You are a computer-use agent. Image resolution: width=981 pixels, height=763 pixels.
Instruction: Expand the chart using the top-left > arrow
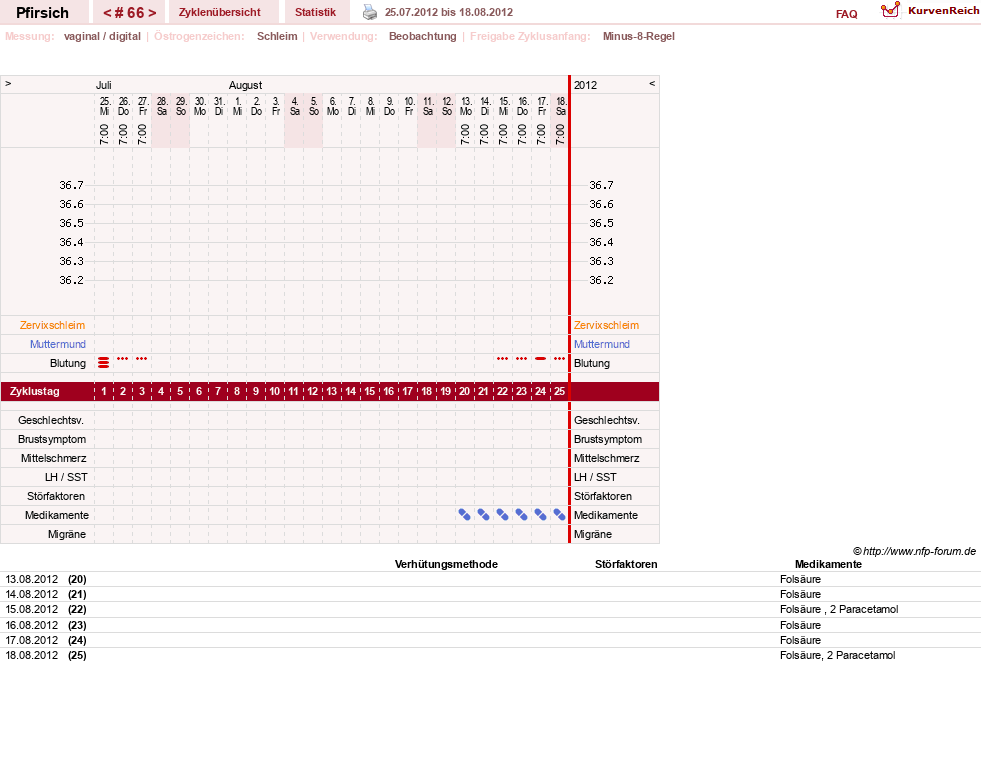pyautogui.click(x=8, y=83)
